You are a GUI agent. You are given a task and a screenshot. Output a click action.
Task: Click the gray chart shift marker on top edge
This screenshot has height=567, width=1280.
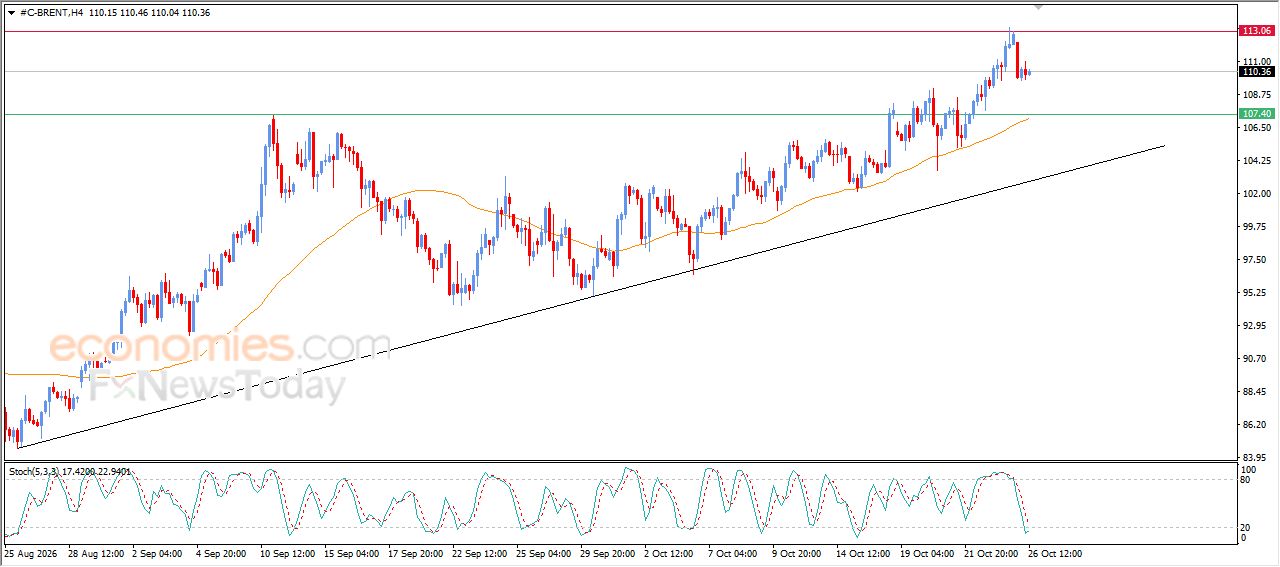tap(1039, 6)
